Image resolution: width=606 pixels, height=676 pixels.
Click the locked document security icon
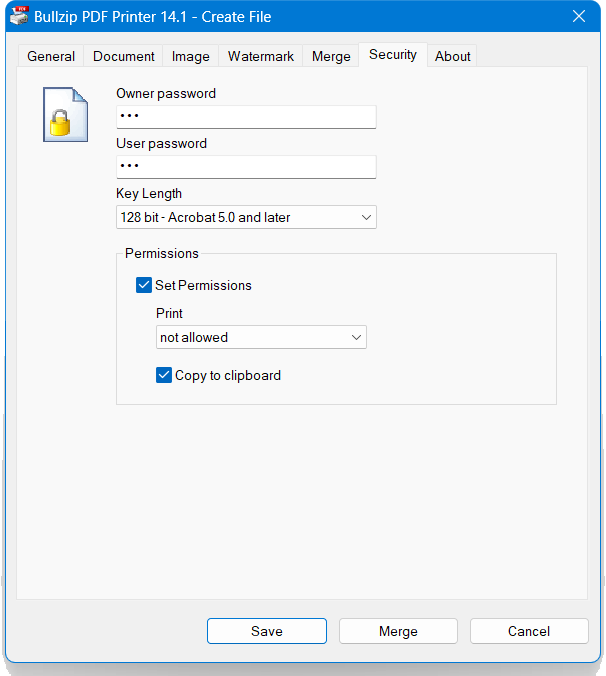tap(66, 114)
